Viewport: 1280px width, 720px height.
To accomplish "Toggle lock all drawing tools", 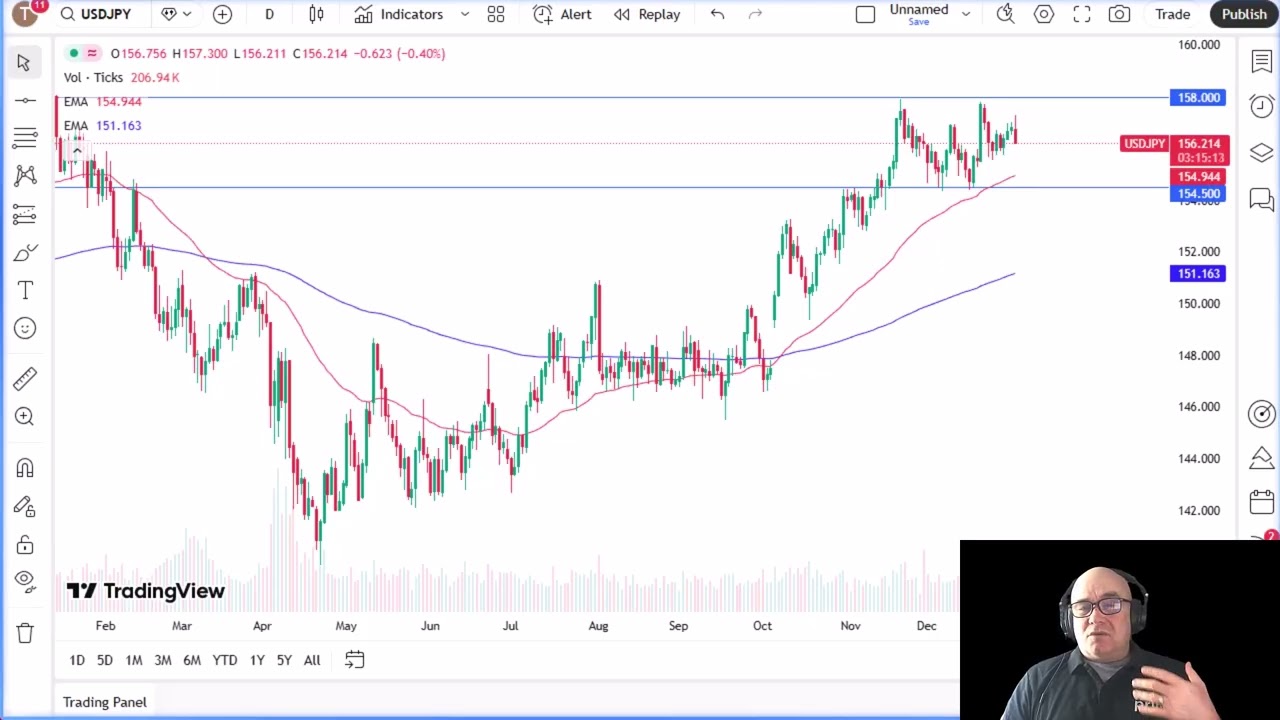I will click(24, 545).
